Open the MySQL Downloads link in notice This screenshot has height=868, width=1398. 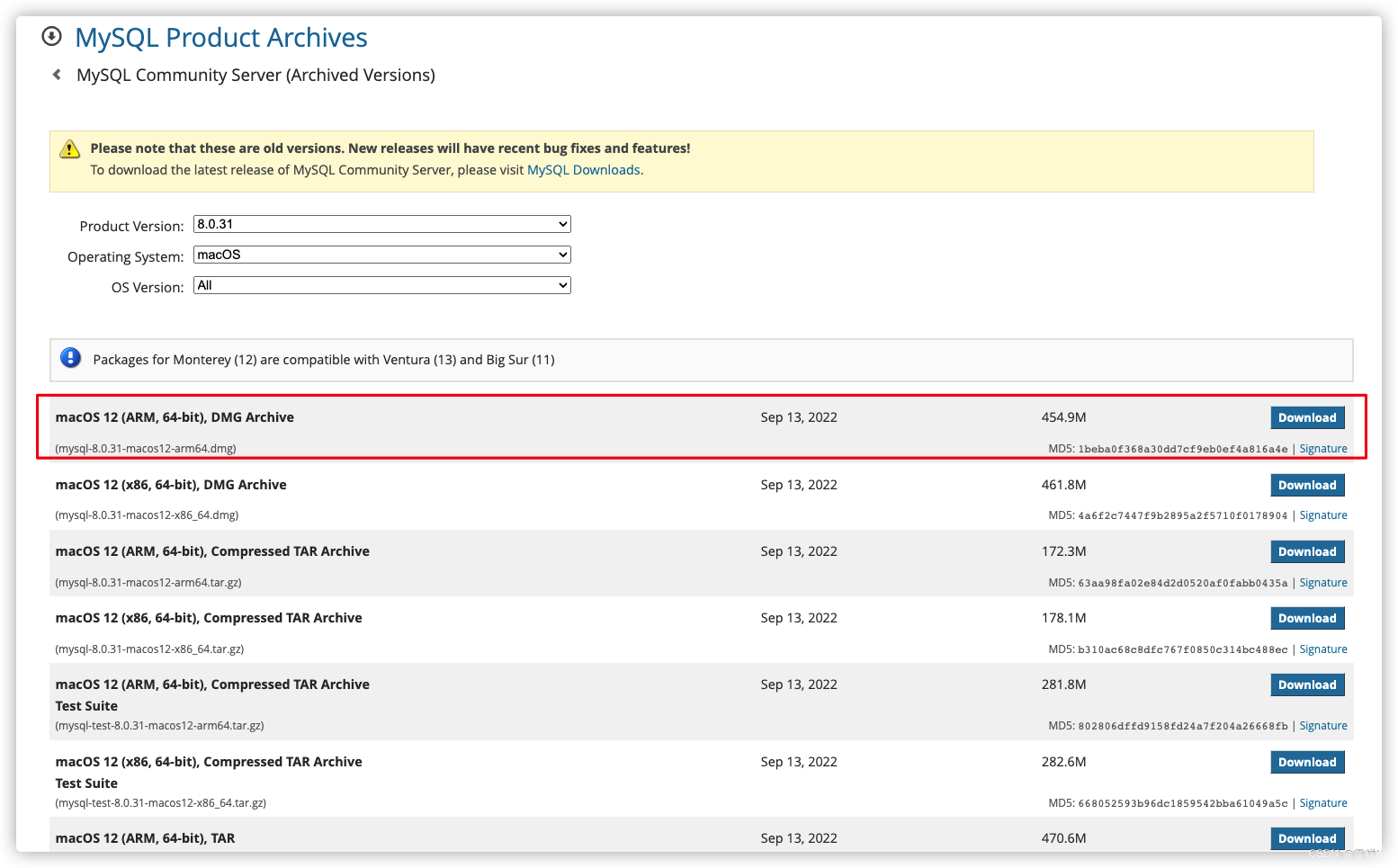584,170
